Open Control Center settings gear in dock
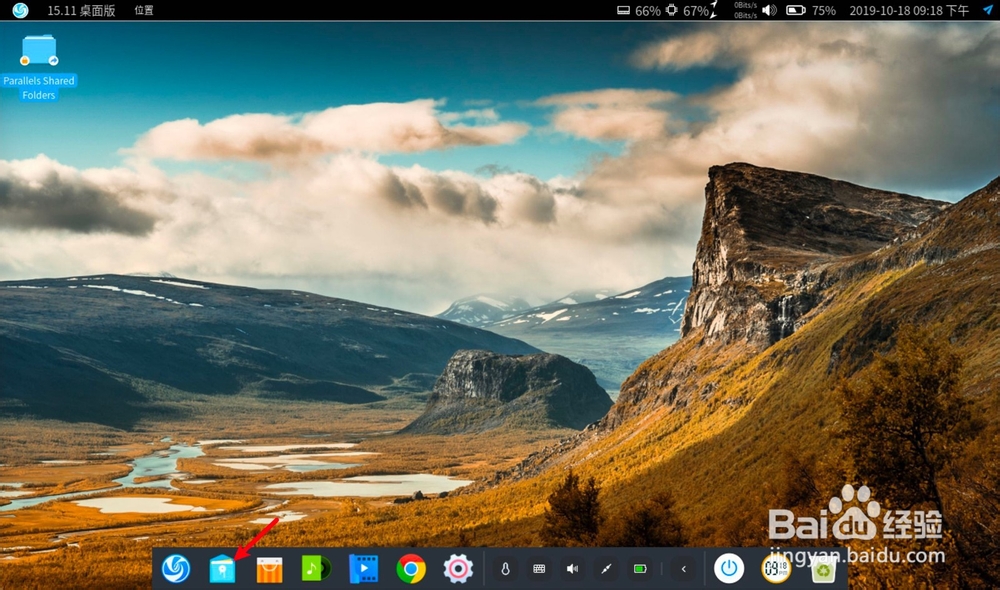This screenshot has width=1000, height=590. coord(458,568)
